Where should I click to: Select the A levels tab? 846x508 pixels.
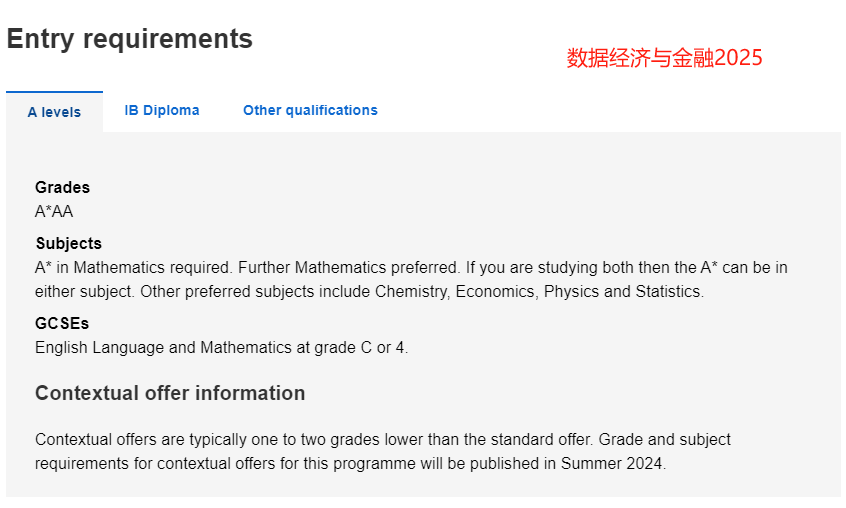pos(54,112)
